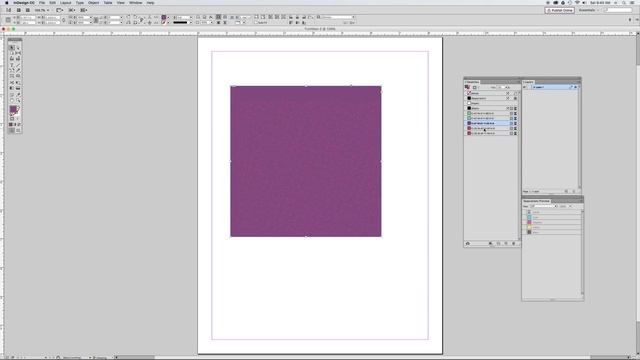
Task: Click the Wi-Fi status icon
Action: point(577,2)
